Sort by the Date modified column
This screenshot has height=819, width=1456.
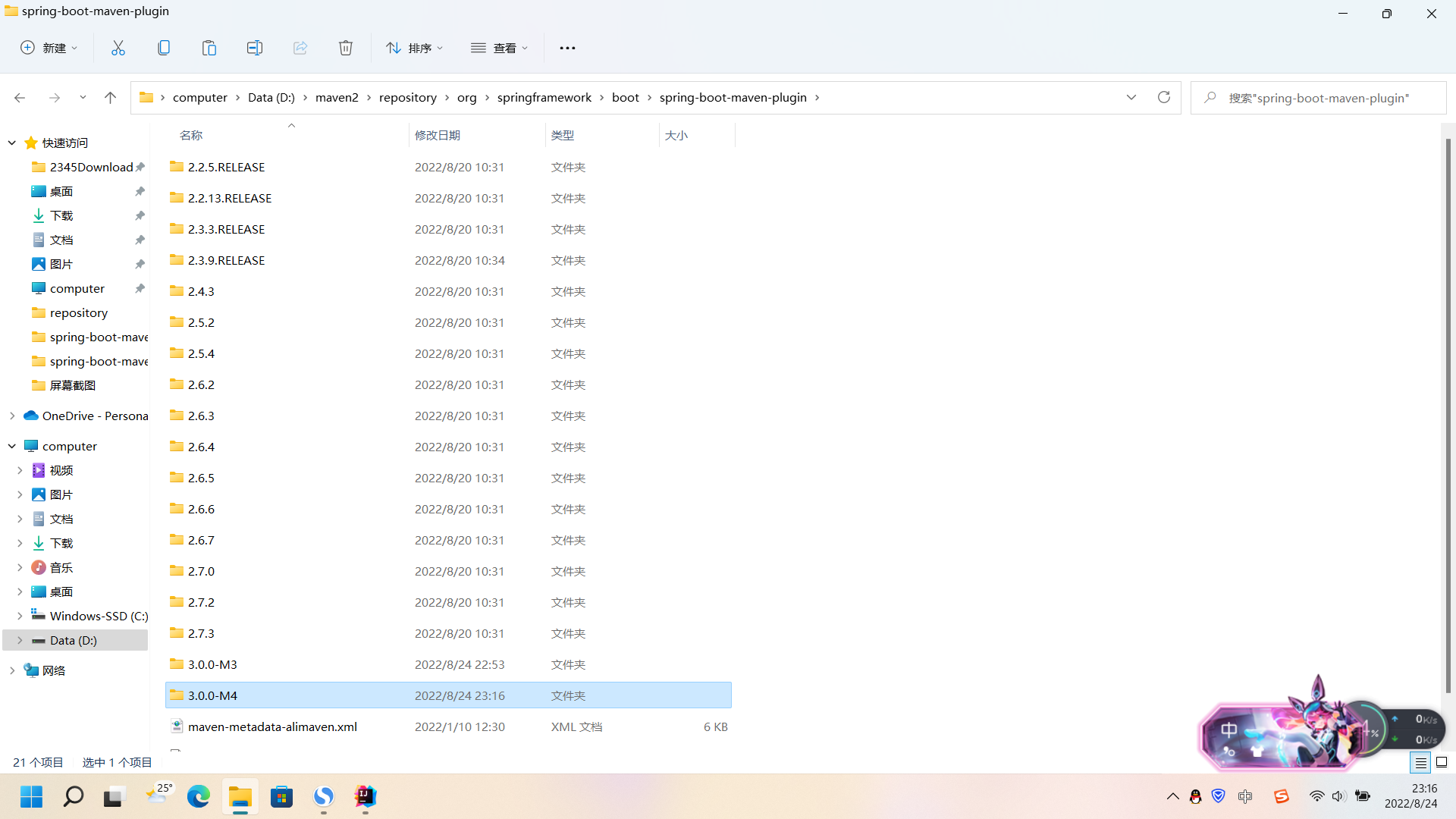(476, 135)
